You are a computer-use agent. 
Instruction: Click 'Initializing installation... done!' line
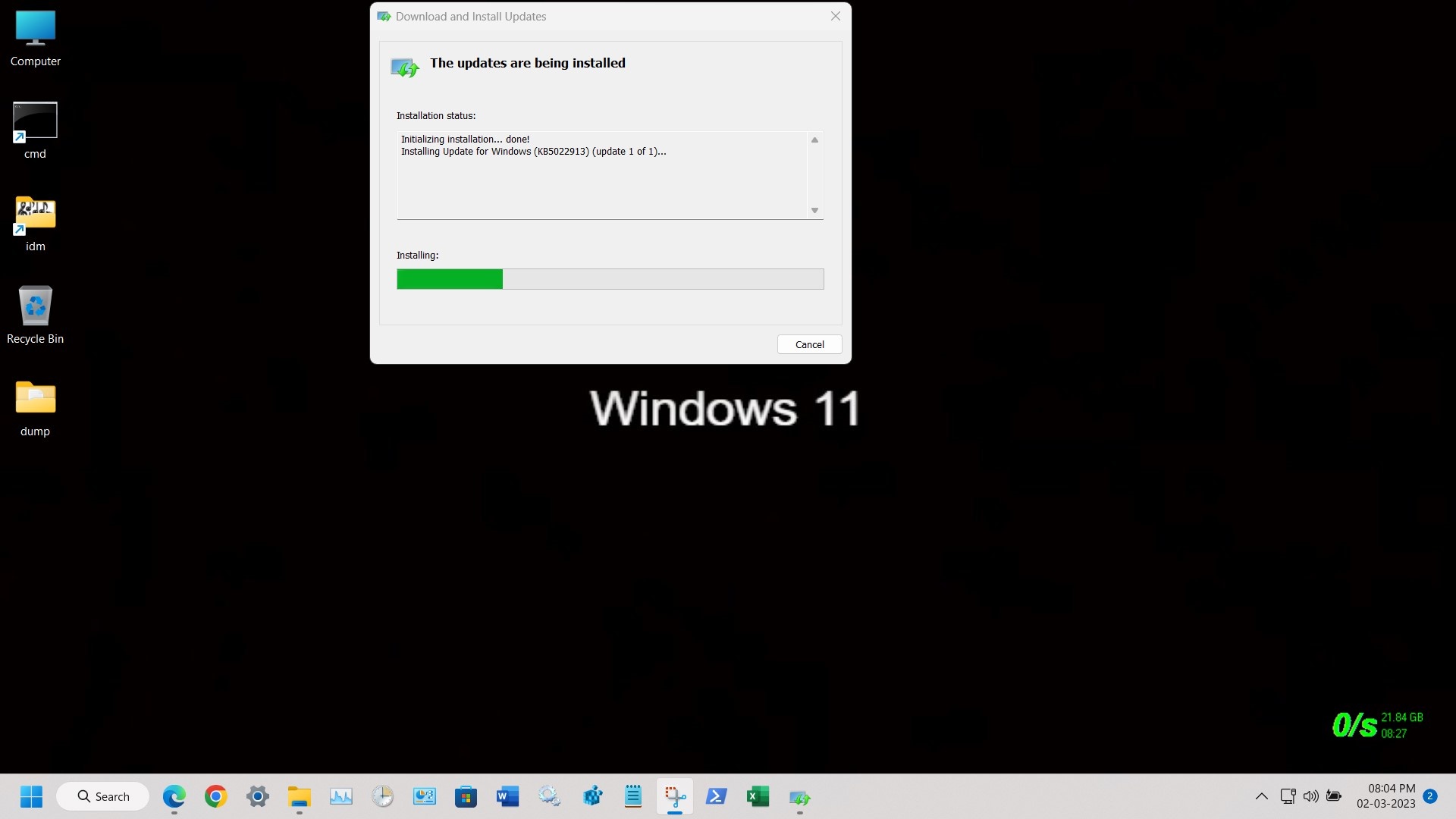(465, 140)
